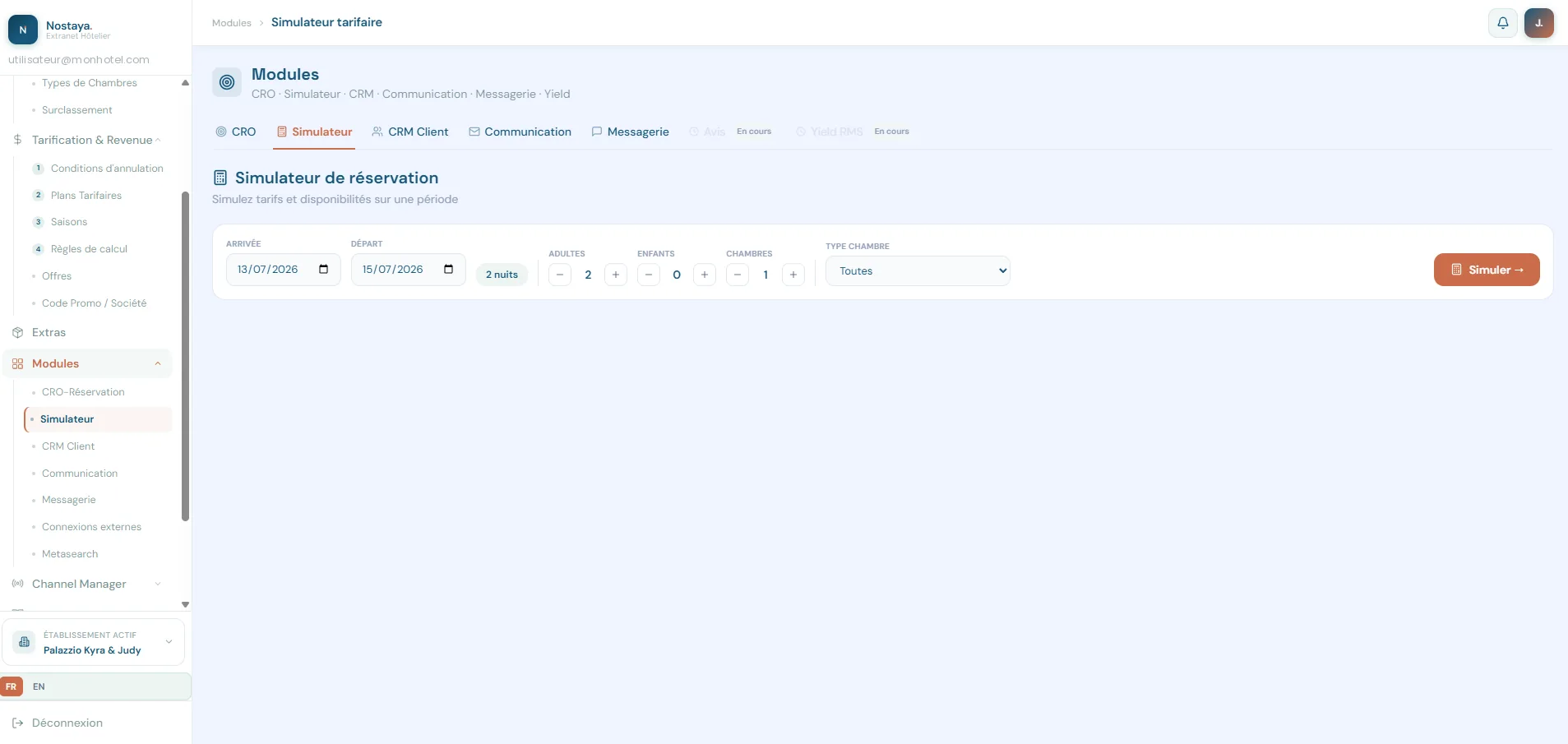Click the departure date field 15/07/2026
This screenshot has width=1568, height=744.
coord(409,270)
